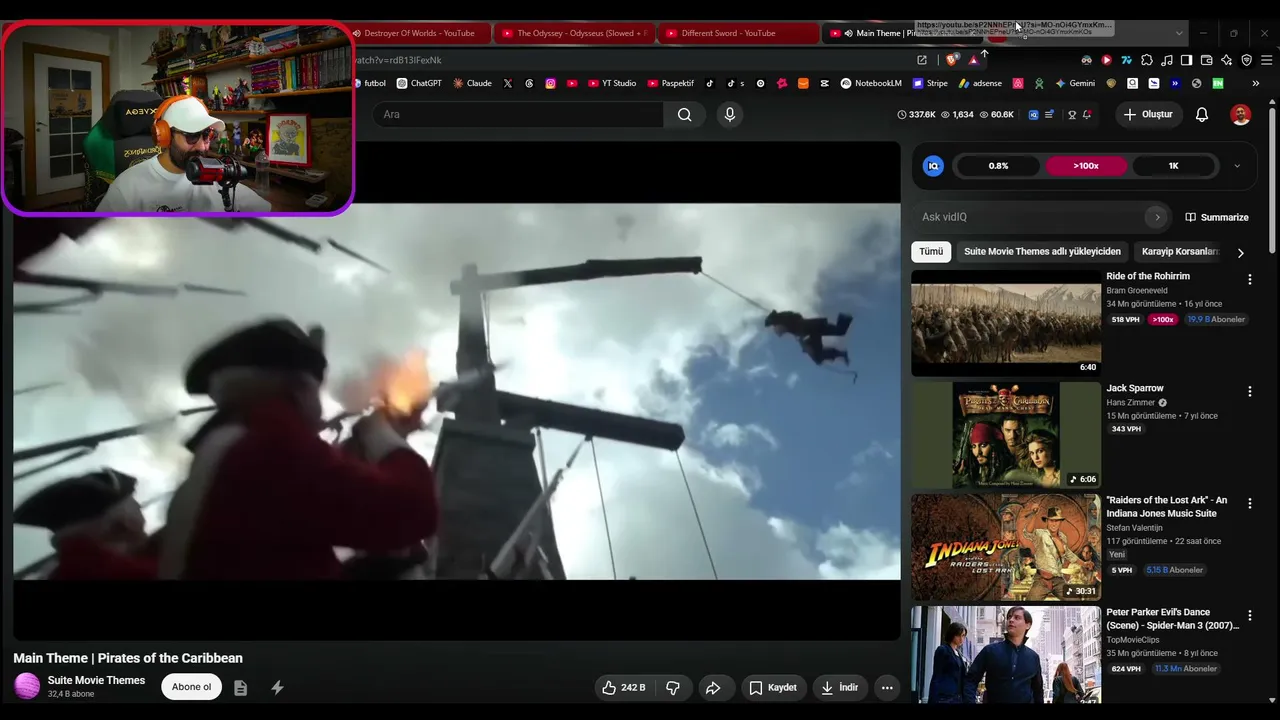Open the browser tab list dropdown
This screenshot has width=1280, height=720.
click(x=1178, y=33)
